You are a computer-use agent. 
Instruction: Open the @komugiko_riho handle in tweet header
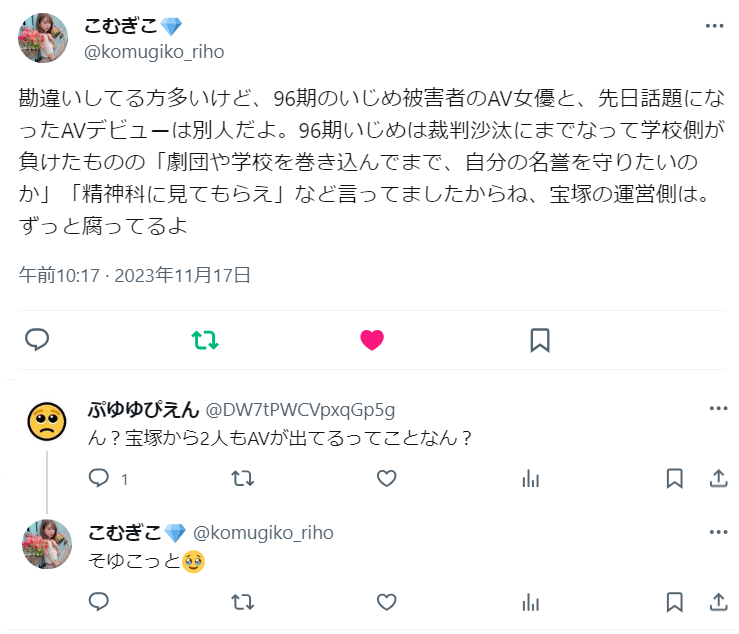(x=154, y=52)
